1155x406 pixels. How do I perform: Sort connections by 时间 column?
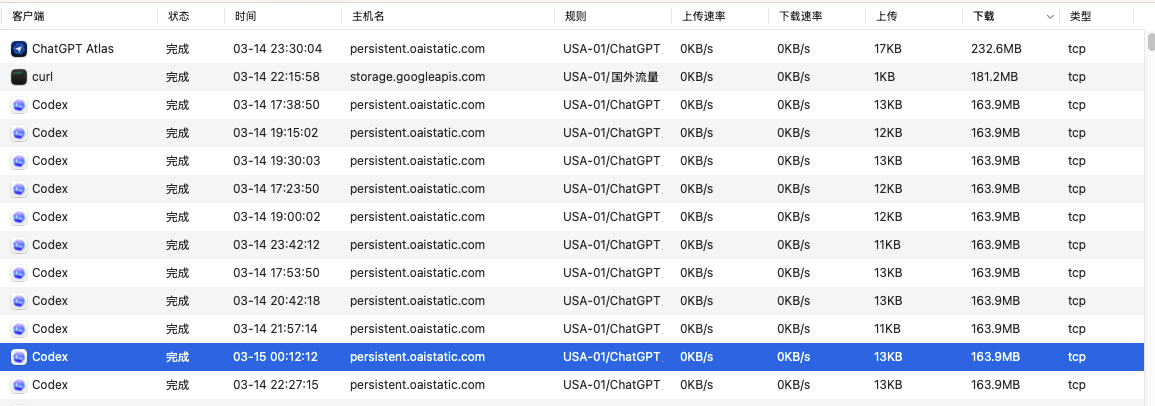(245, 17)
